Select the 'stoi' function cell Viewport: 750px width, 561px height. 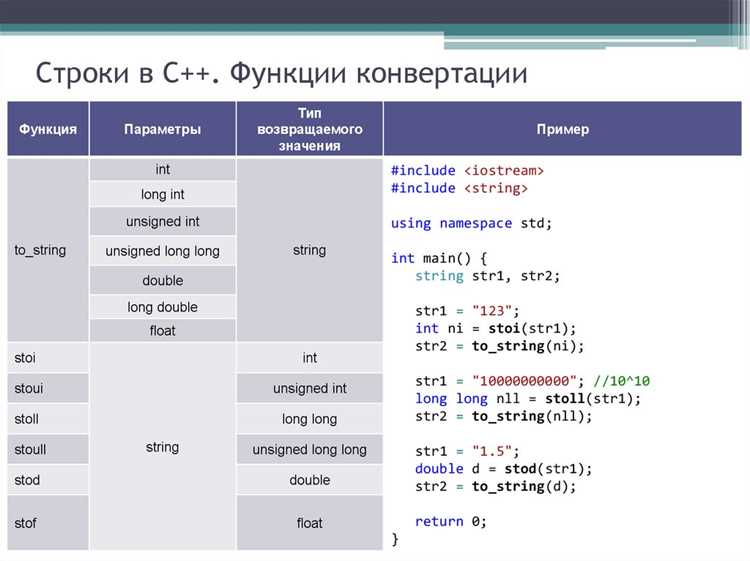(x=48, y=357)
